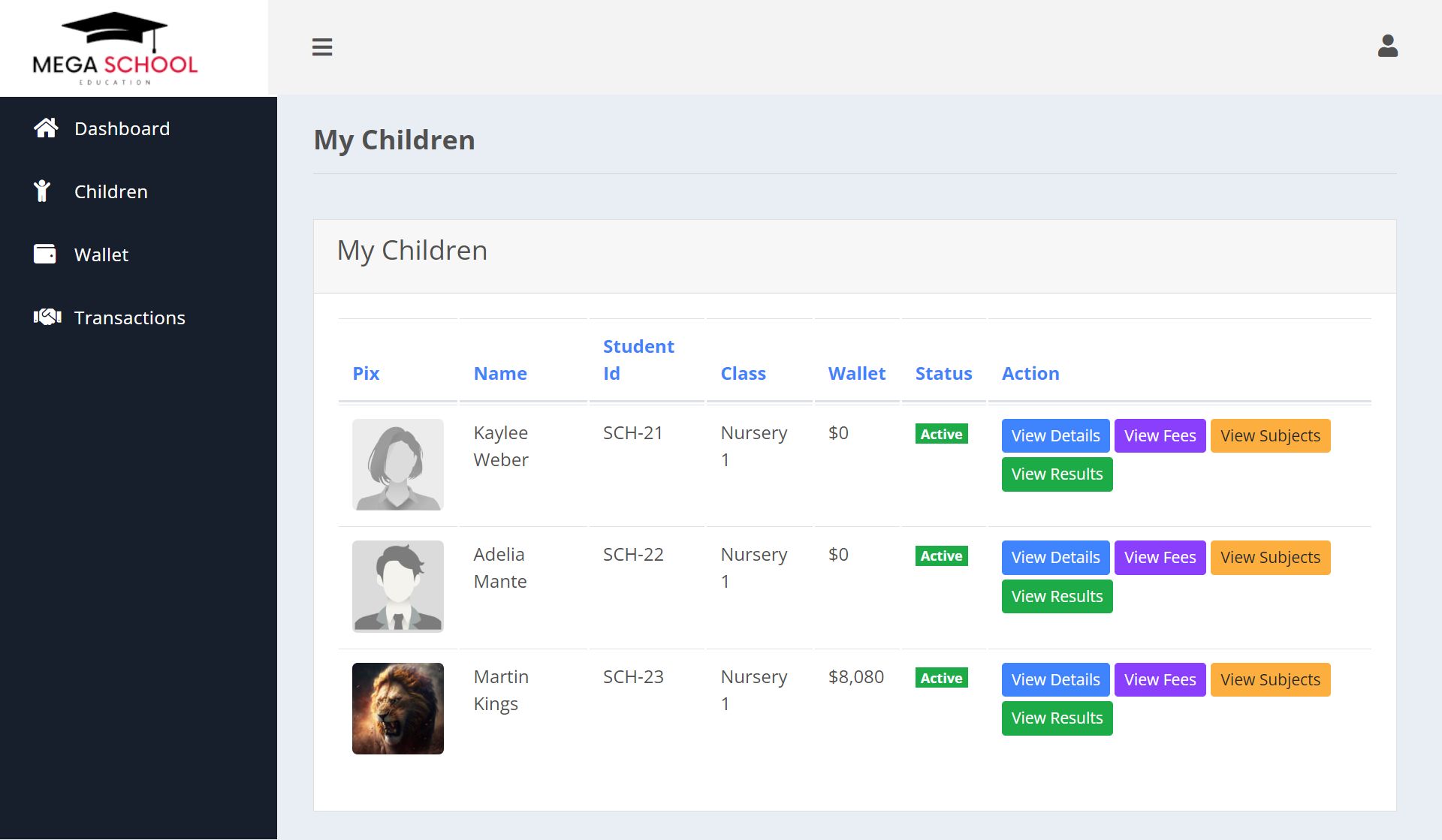Sort by Student Id column header
Image resolution: width=1442 pixels, height=840 pixels.
click(x=638, y=360)
